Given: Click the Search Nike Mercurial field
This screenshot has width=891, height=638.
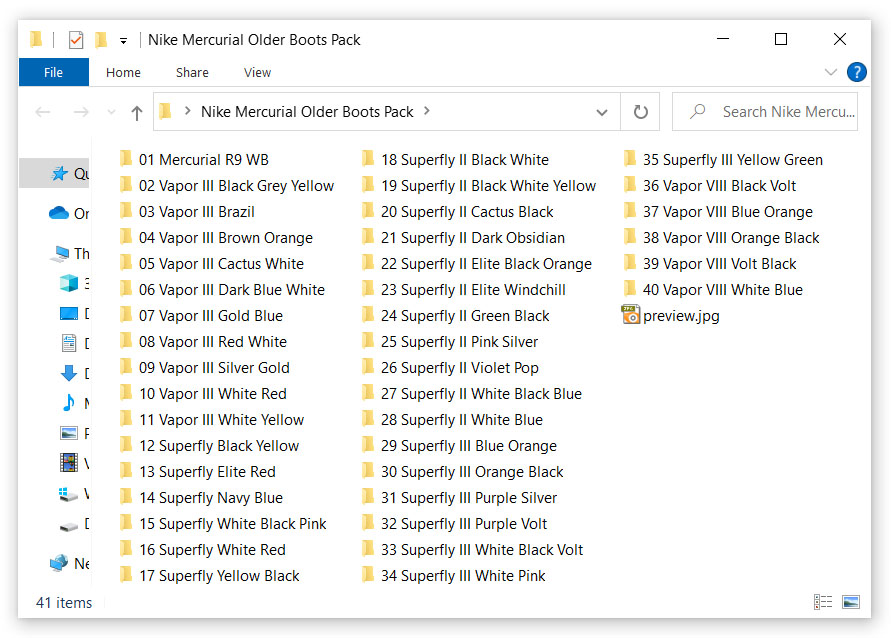Looking at the screenshot, I should pyautogui.click(x=765, y=112).
